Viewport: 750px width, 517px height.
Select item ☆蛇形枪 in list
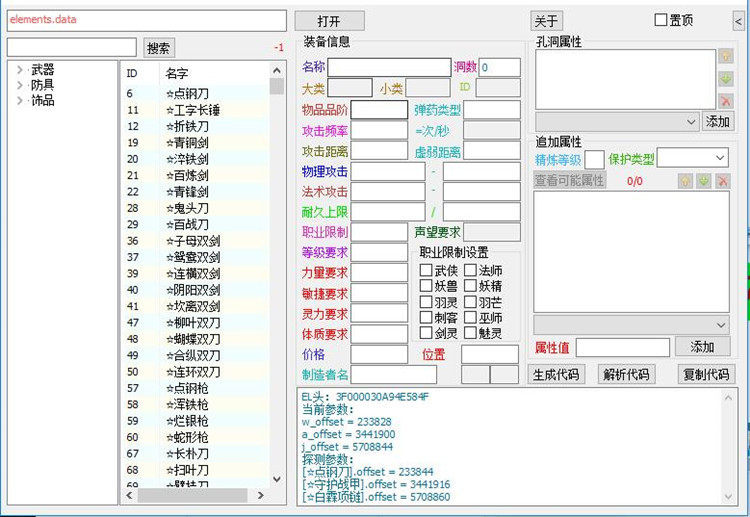point(195,437)
